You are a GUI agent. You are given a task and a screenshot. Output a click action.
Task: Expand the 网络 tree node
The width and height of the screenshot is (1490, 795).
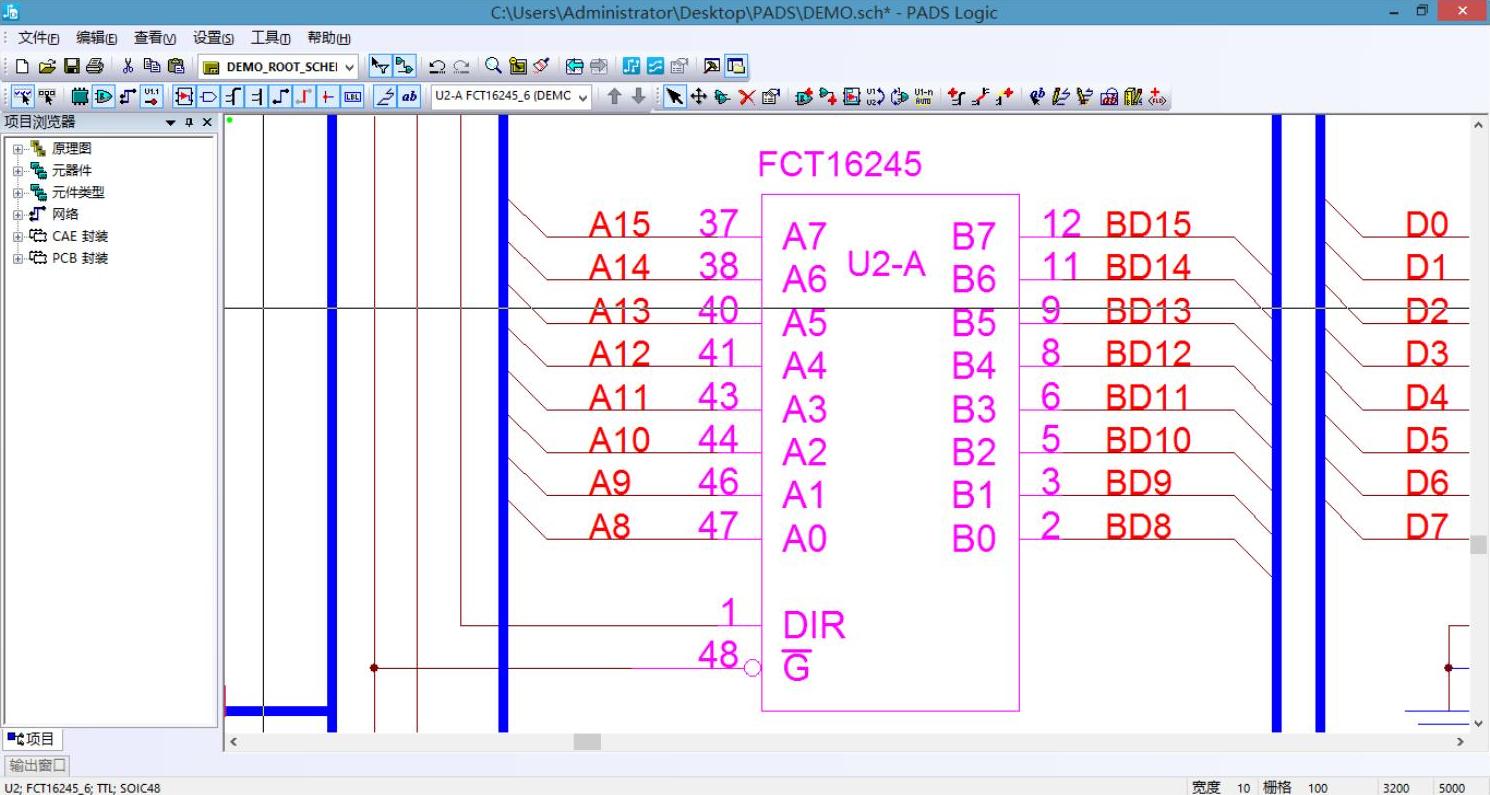[17, 215]
